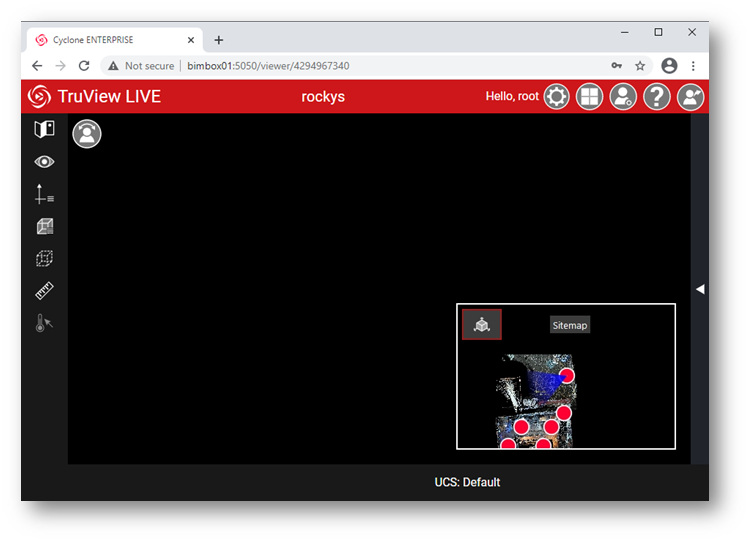Screen dimensions: 751x543
Task: Click the circular user avatar in viewer
Action: [x=87, y=134]
